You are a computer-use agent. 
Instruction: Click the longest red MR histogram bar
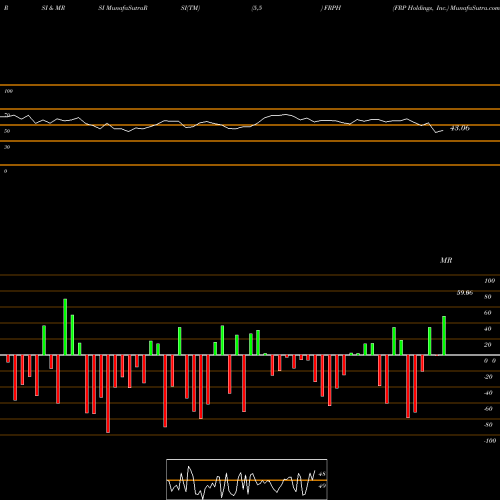point(108,394)
